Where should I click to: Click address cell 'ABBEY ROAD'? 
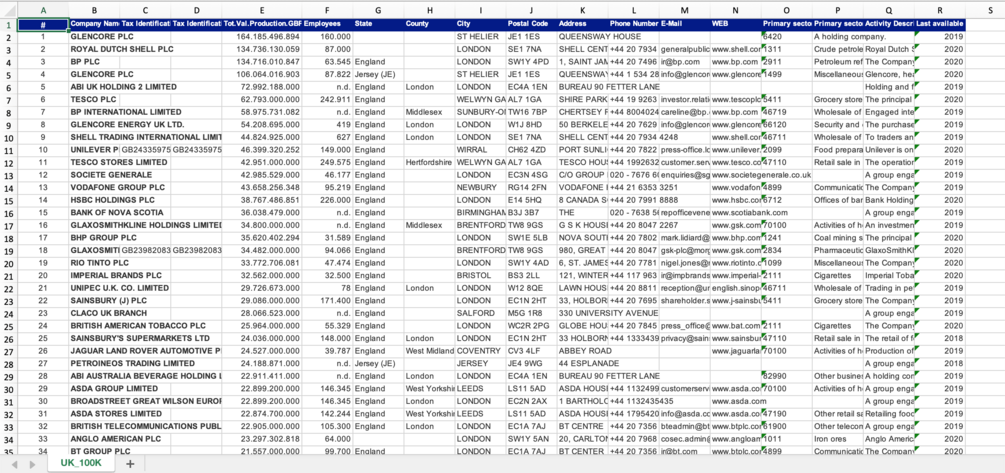(x=583, y=351)
